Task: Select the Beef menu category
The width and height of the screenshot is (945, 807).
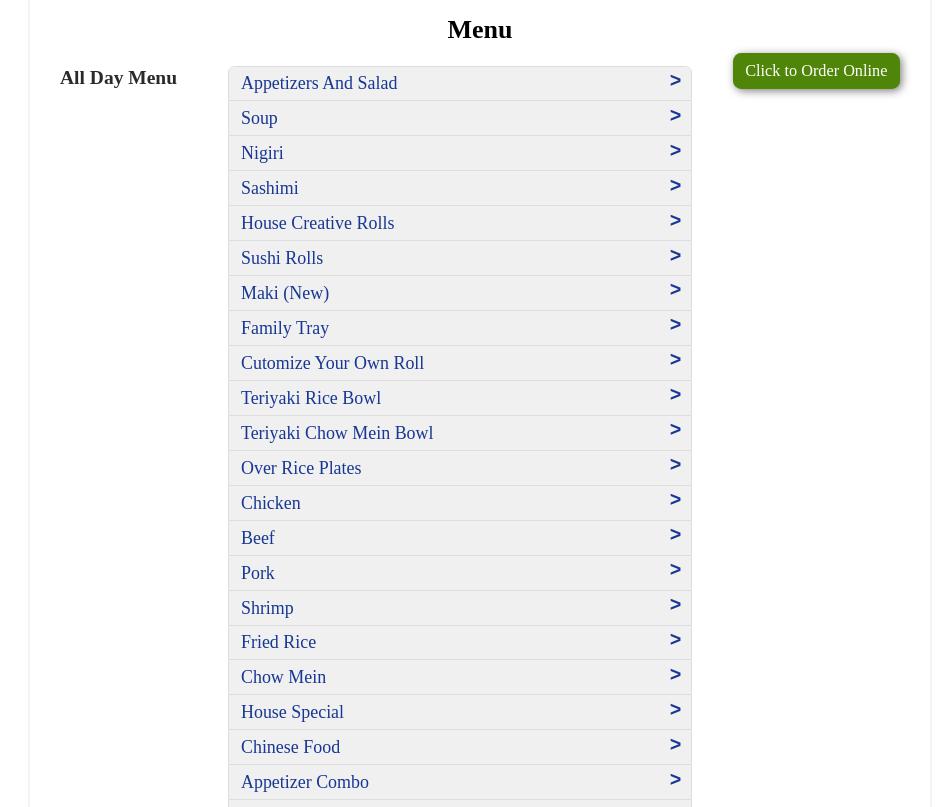Action: point(258,538)
